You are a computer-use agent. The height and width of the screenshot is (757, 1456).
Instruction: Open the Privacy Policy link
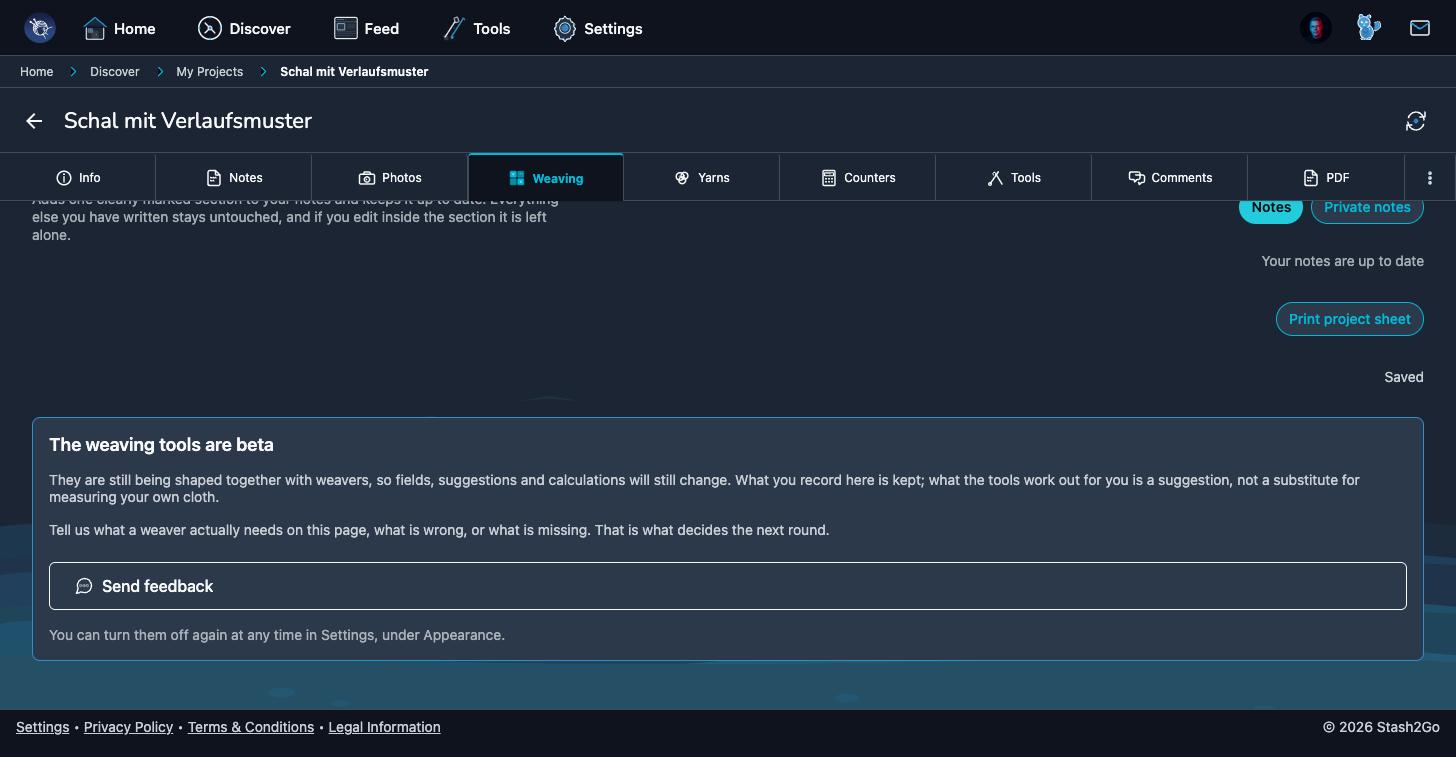point(128,727)
